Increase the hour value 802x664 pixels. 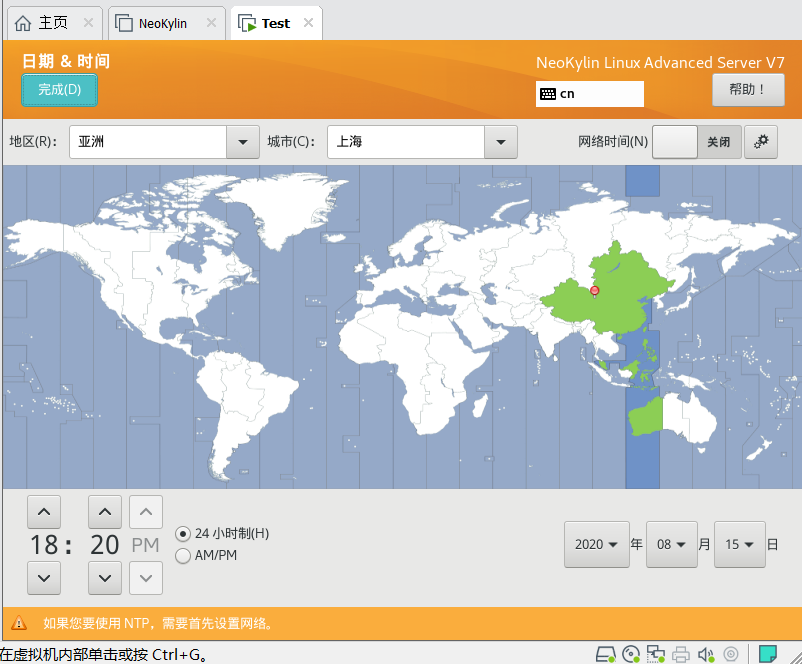click(44, 512)
